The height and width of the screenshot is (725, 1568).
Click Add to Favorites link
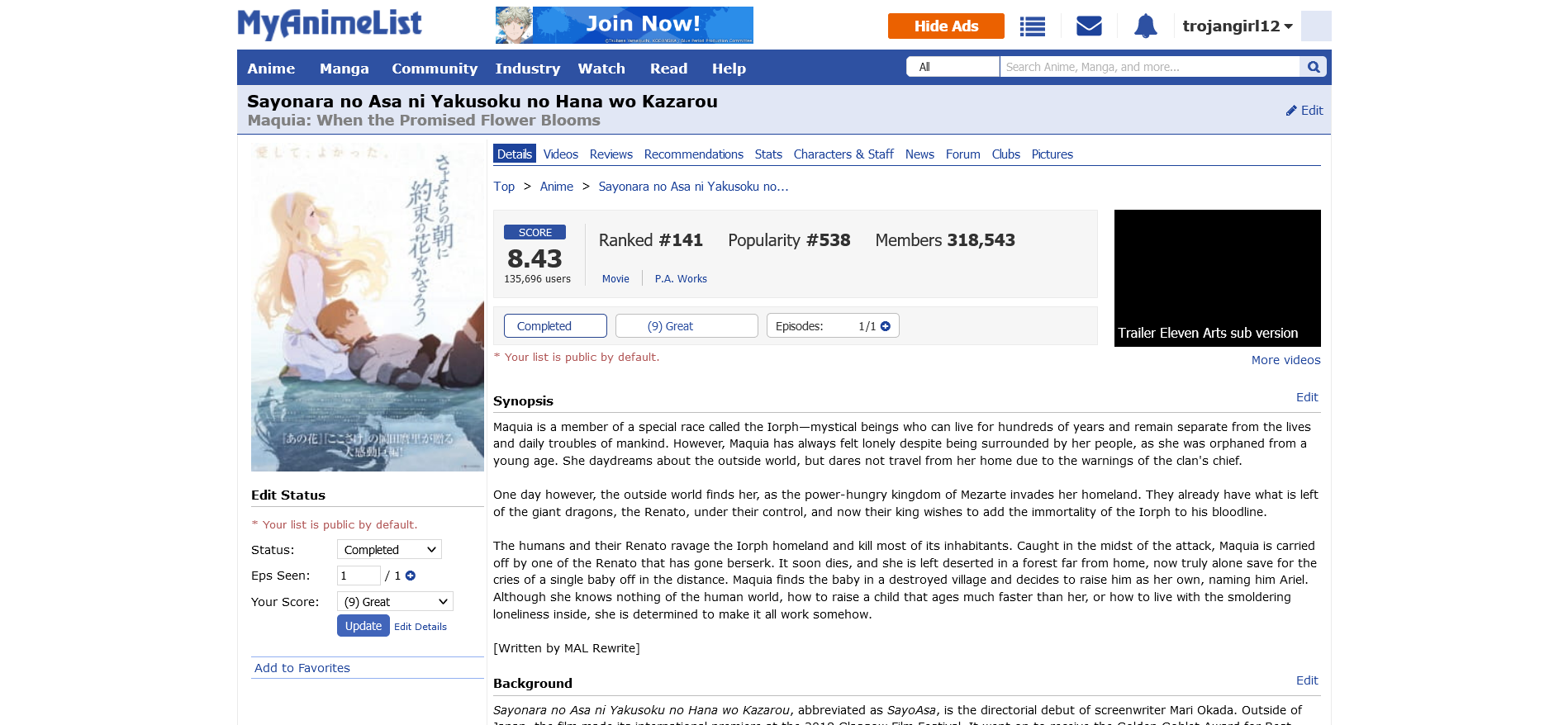tap(302, 668)
